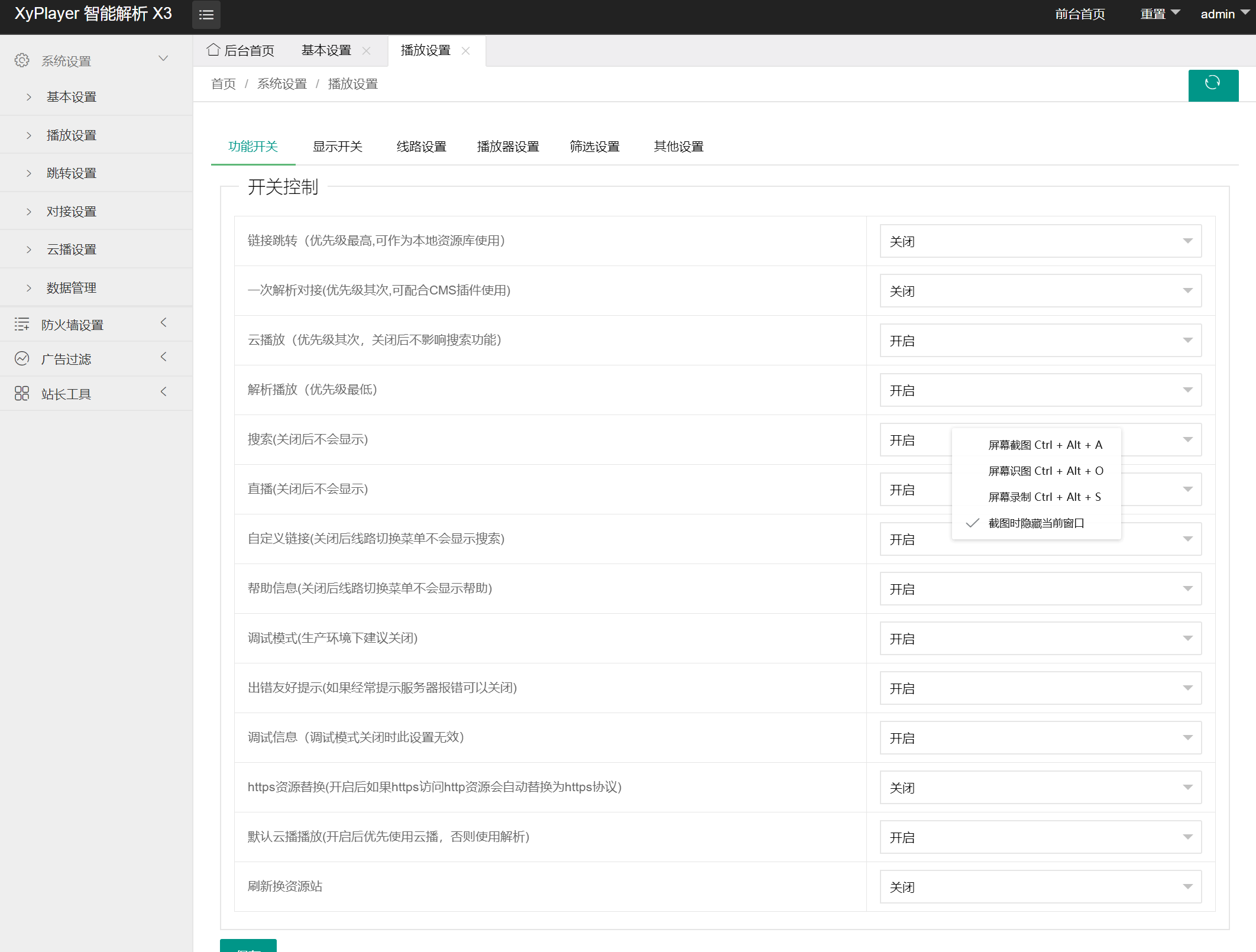Select 屏幕截图 Ctrl+Alt+A menu entry
Screen dimensions: 1256x952
[x=1044, y=445]
